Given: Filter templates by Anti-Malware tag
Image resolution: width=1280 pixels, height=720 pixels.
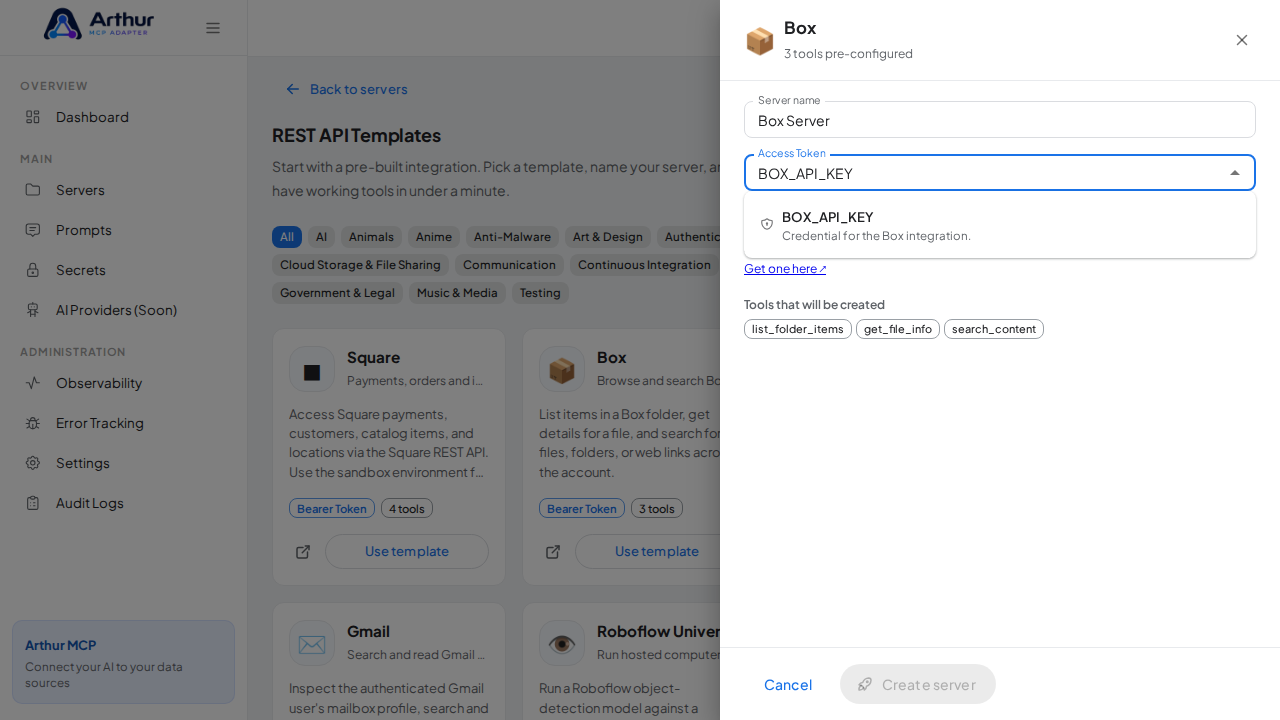Looking at the screenshot, I should tap(512, 237).
